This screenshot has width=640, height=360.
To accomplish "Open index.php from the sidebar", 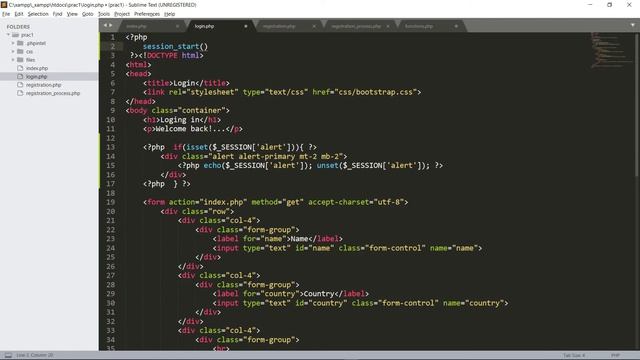I will (37, 68).
